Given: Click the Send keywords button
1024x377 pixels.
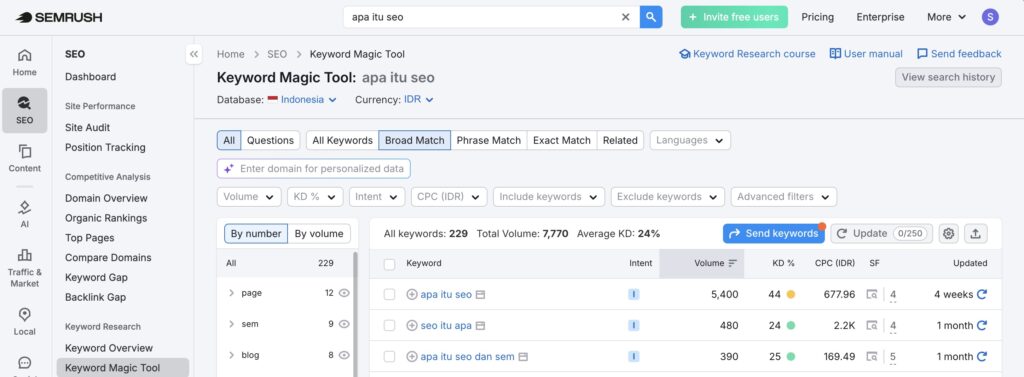Looking at the screenshot, I should pos(773,233).
